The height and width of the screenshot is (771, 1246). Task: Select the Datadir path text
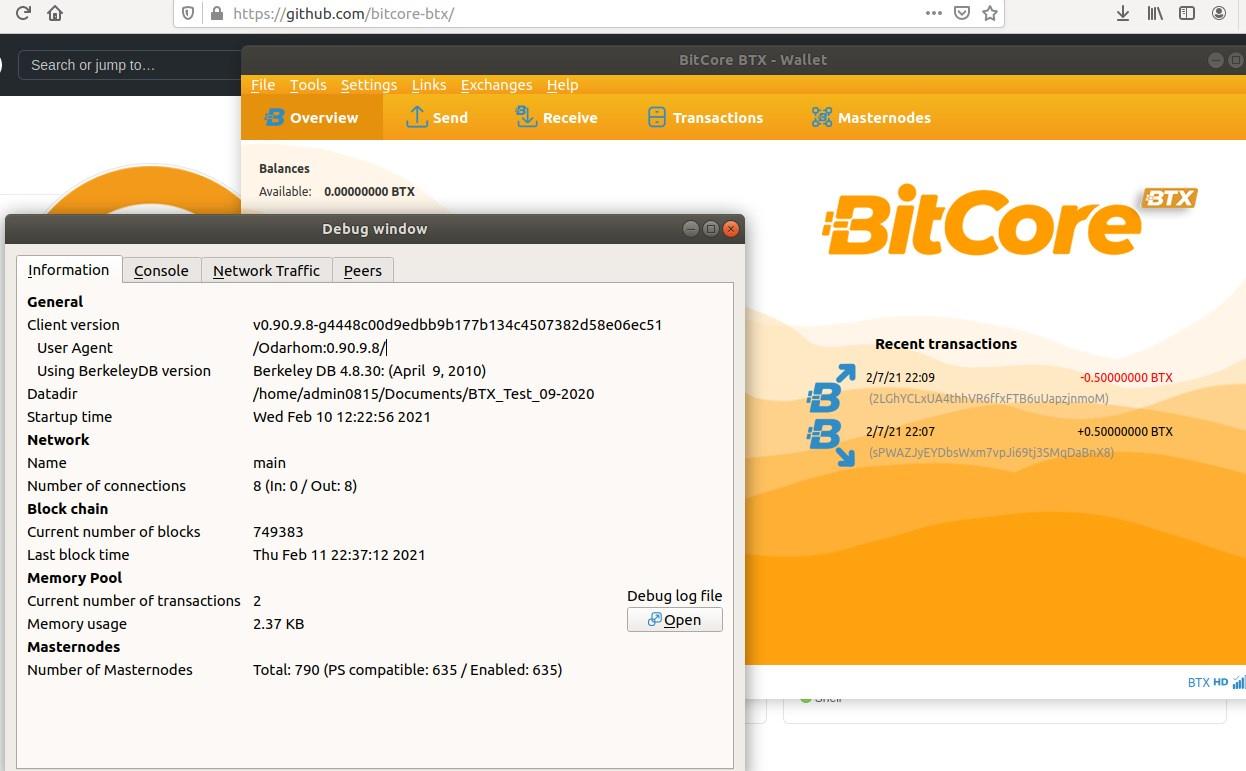point(424,394)
